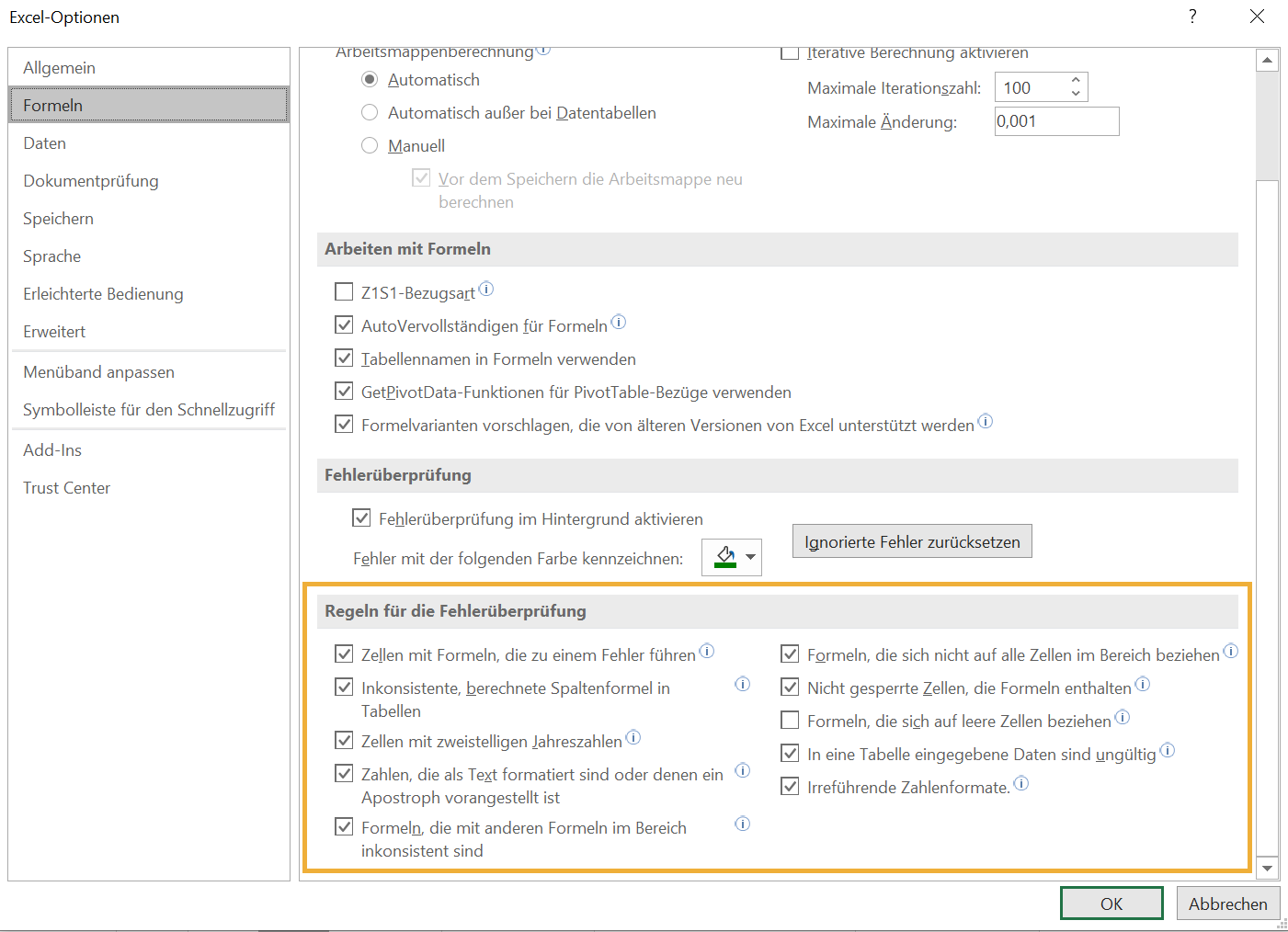Click info icon for Zellen mit zweistelligen Jahreszahlen
Viewport: 1288px width, 932px height.
click(x=633, y=735)
